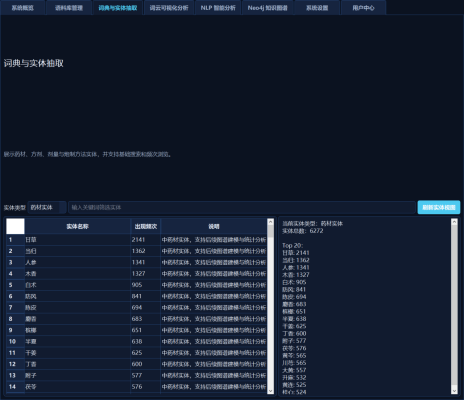Image resolution: width=465 pixels, height=400 pixels.
Task: Select row header 5 in entity table
Action: tap(15, 285)
